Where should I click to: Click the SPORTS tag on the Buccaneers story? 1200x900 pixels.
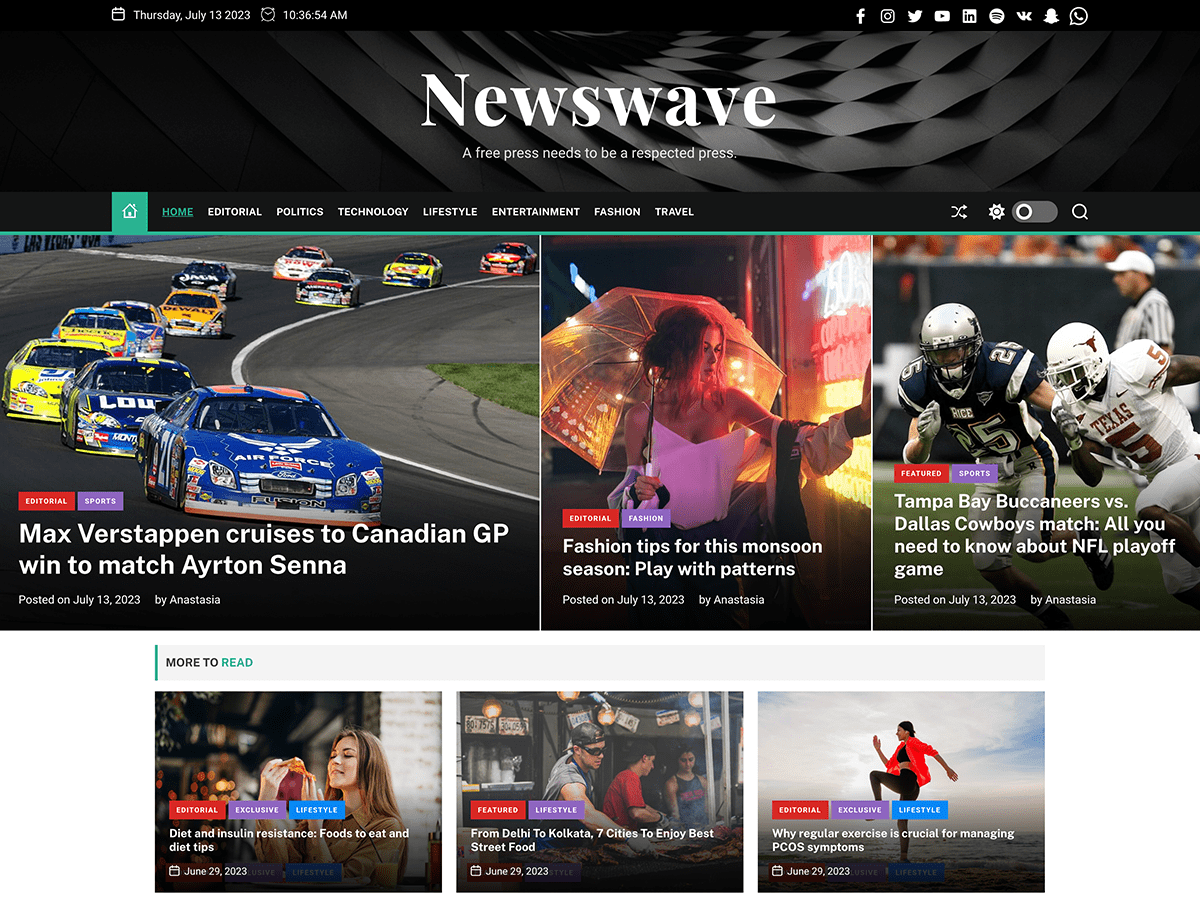tap(974, 472)
